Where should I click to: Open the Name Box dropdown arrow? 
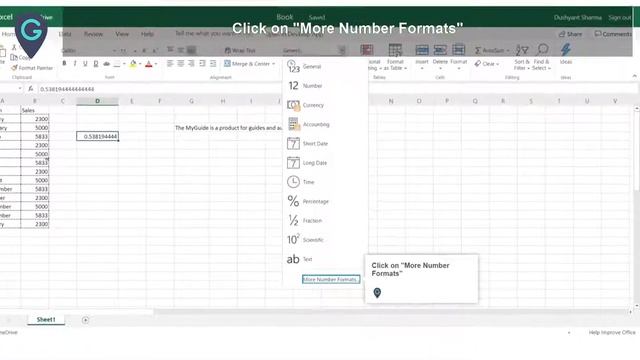tap(19, 89)
